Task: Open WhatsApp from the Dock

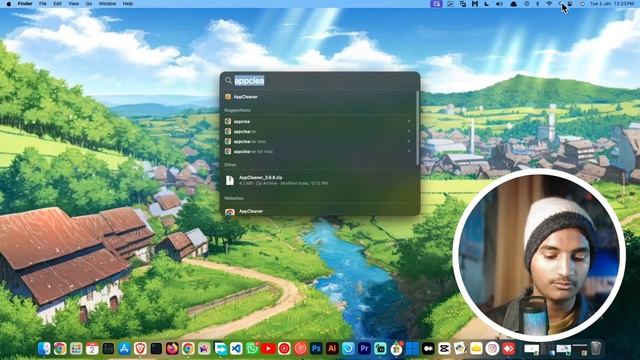Action: pos(252,349)
